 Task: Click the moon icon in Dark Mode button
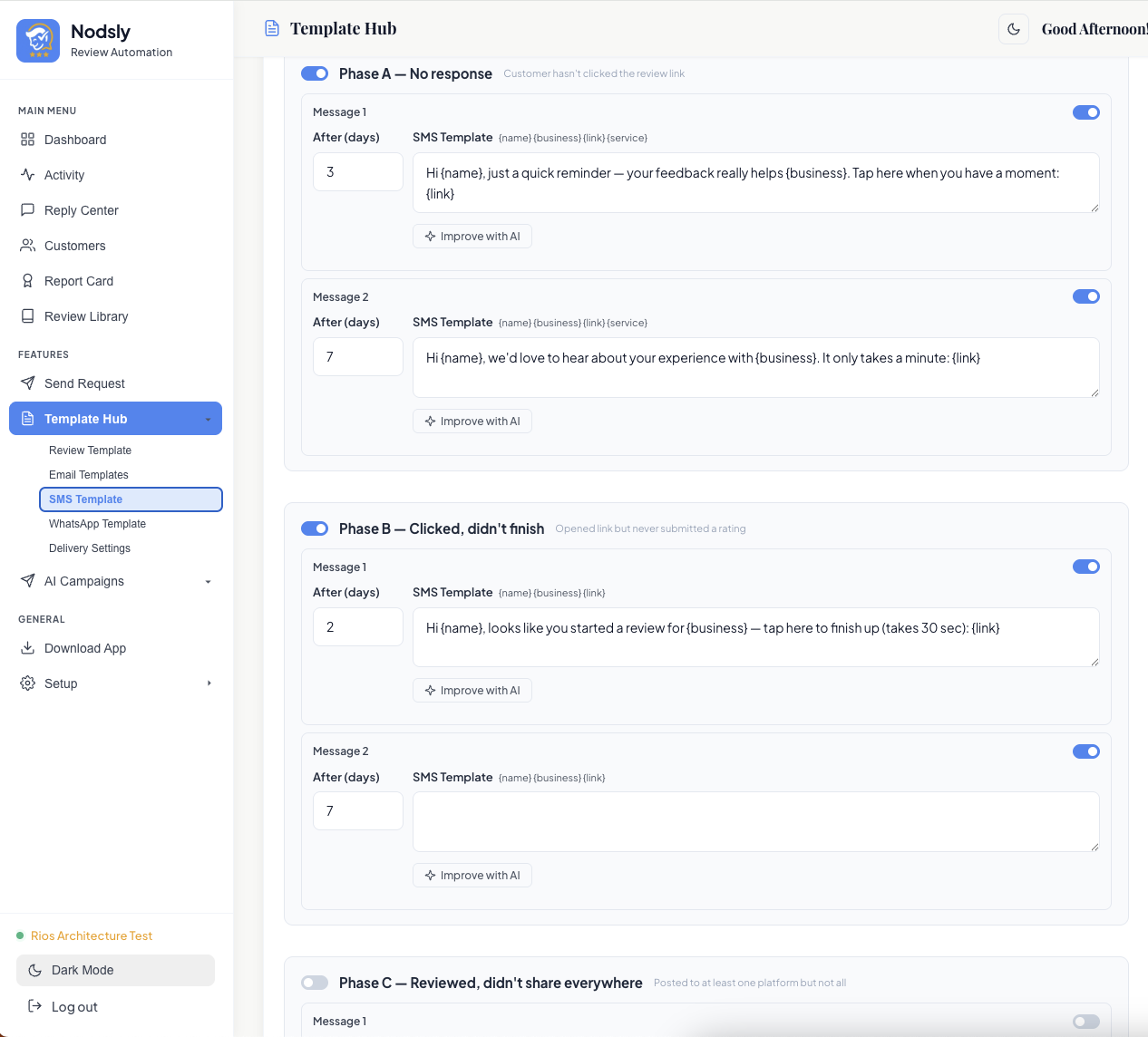point(35,970)
